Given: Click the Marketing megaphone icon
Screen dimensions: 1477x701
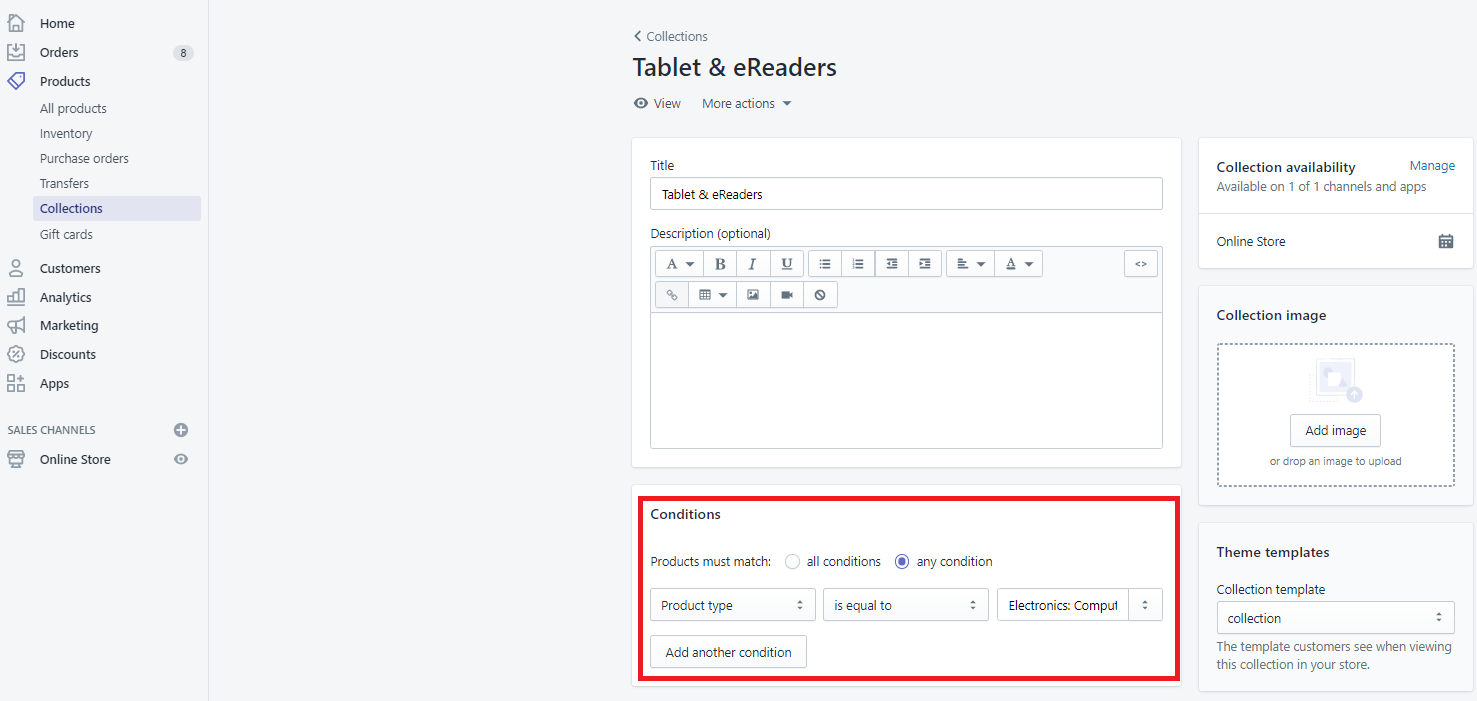Looking at the screenshot, I should pyautogui.click(x=16, y=325).
